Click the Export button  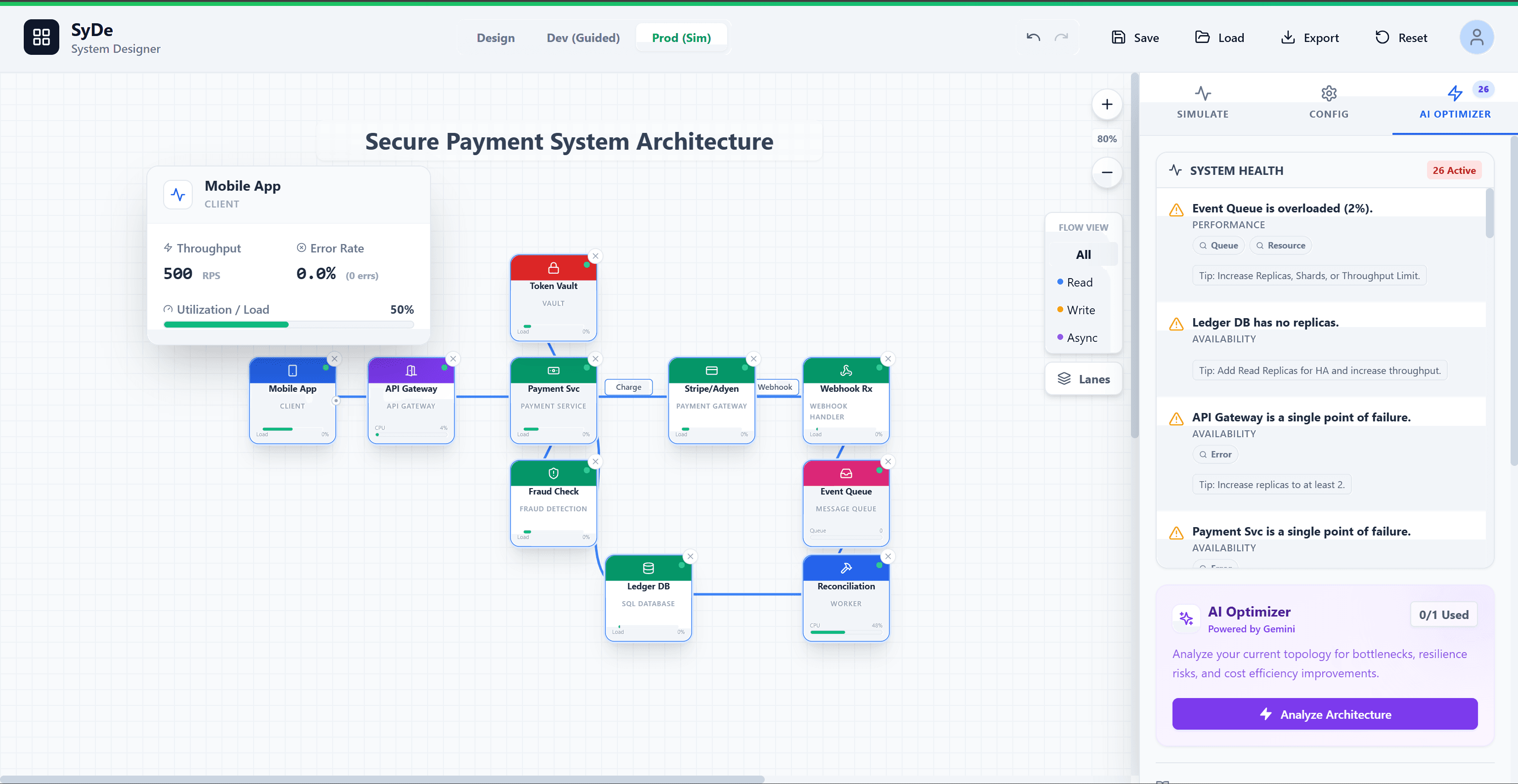(1310, 37)
